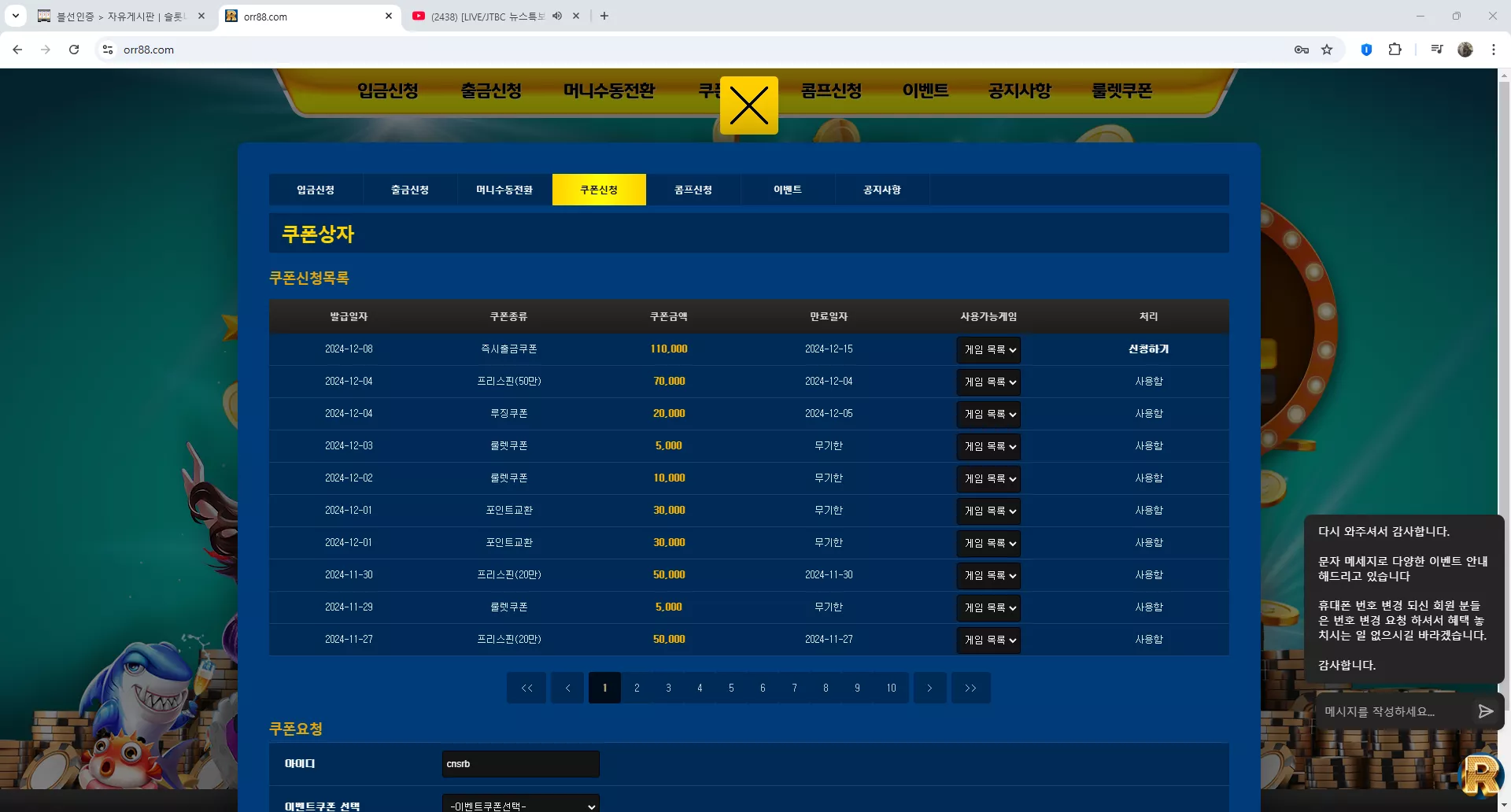
Task: Go forward in browser history
Action: tap(46, 50)
